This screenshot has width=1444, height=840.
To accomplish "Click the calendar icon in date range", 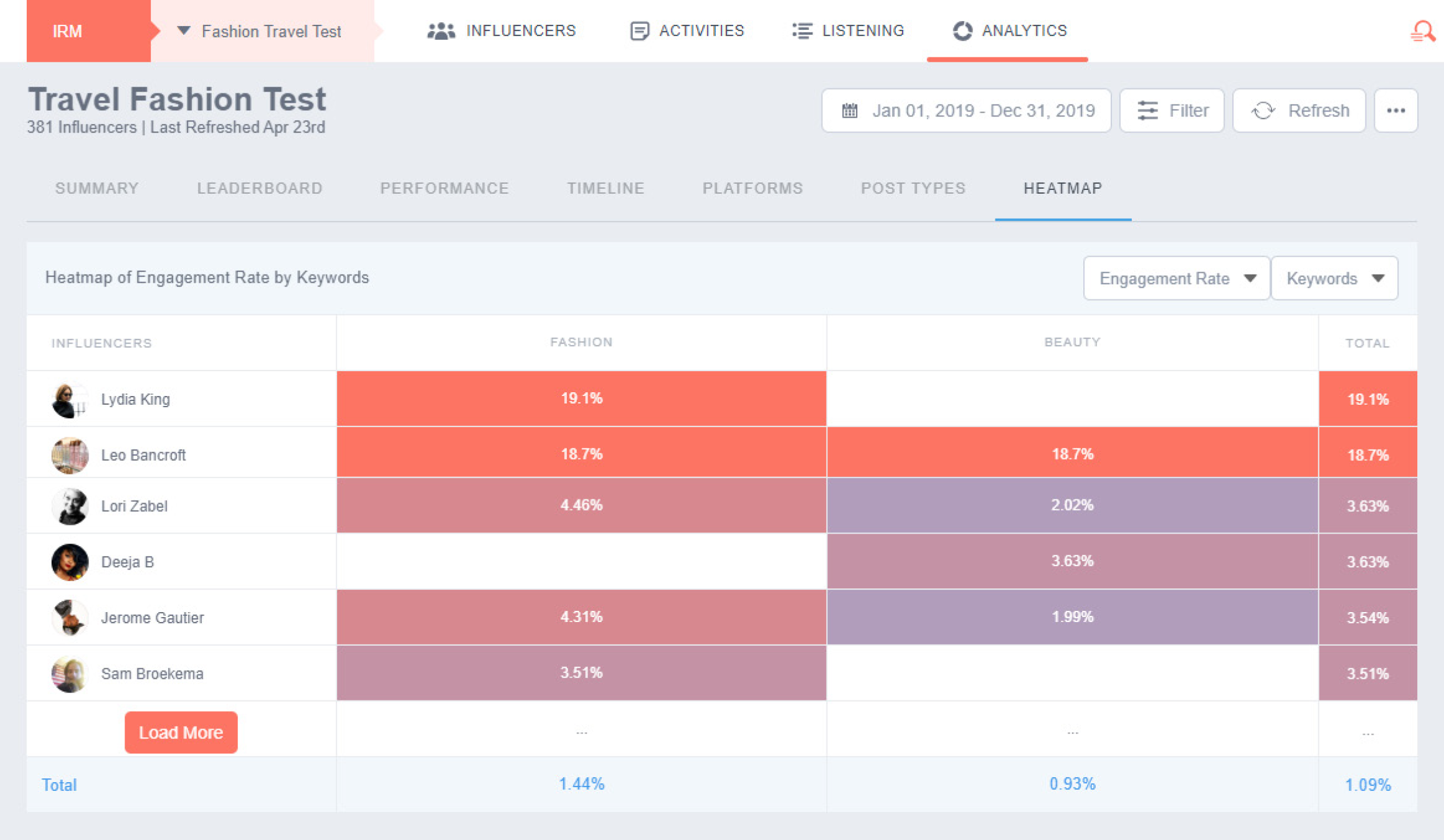I will [850, 111].
